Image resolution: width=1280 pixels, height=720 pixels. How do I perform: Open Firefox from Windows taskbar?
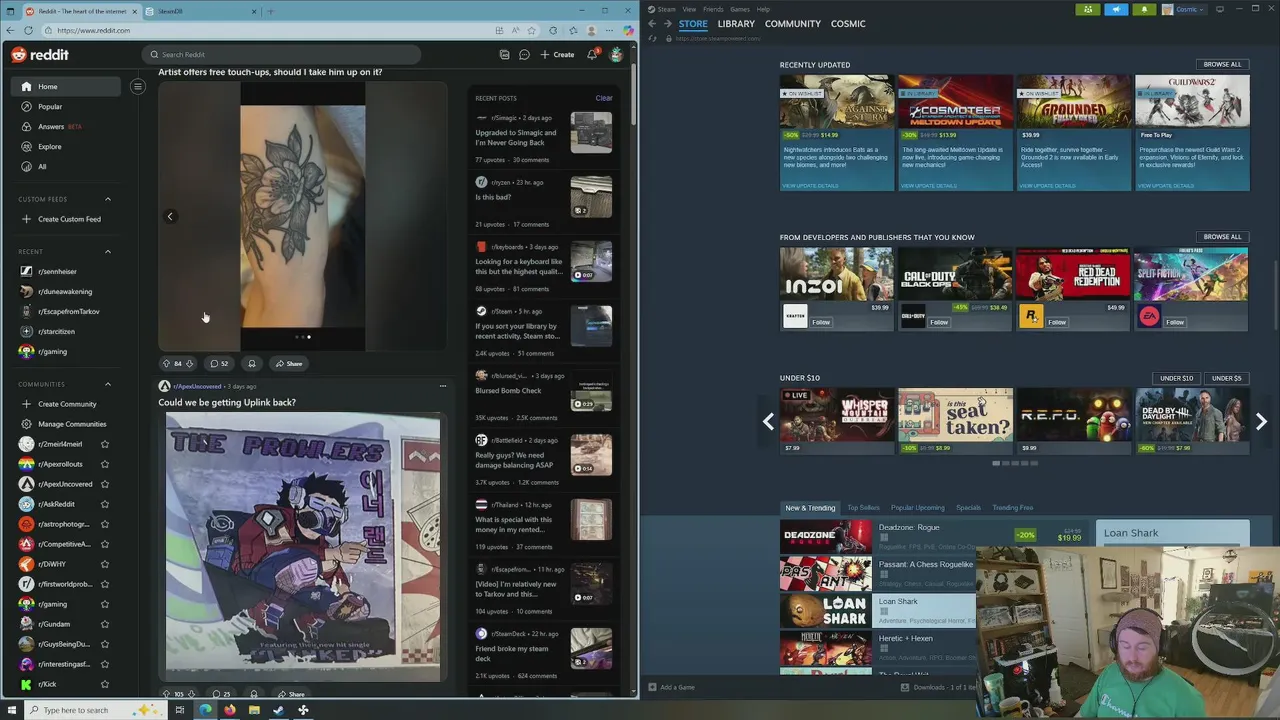click(229, 710)
